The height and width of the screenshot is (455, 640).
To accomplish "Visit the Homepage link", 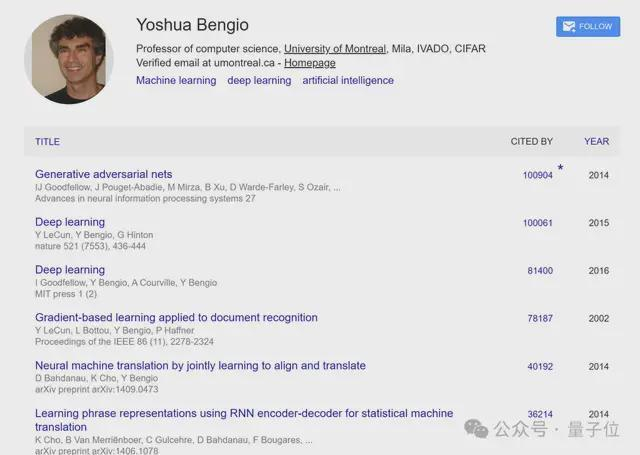I will click(x=310, y=63).
